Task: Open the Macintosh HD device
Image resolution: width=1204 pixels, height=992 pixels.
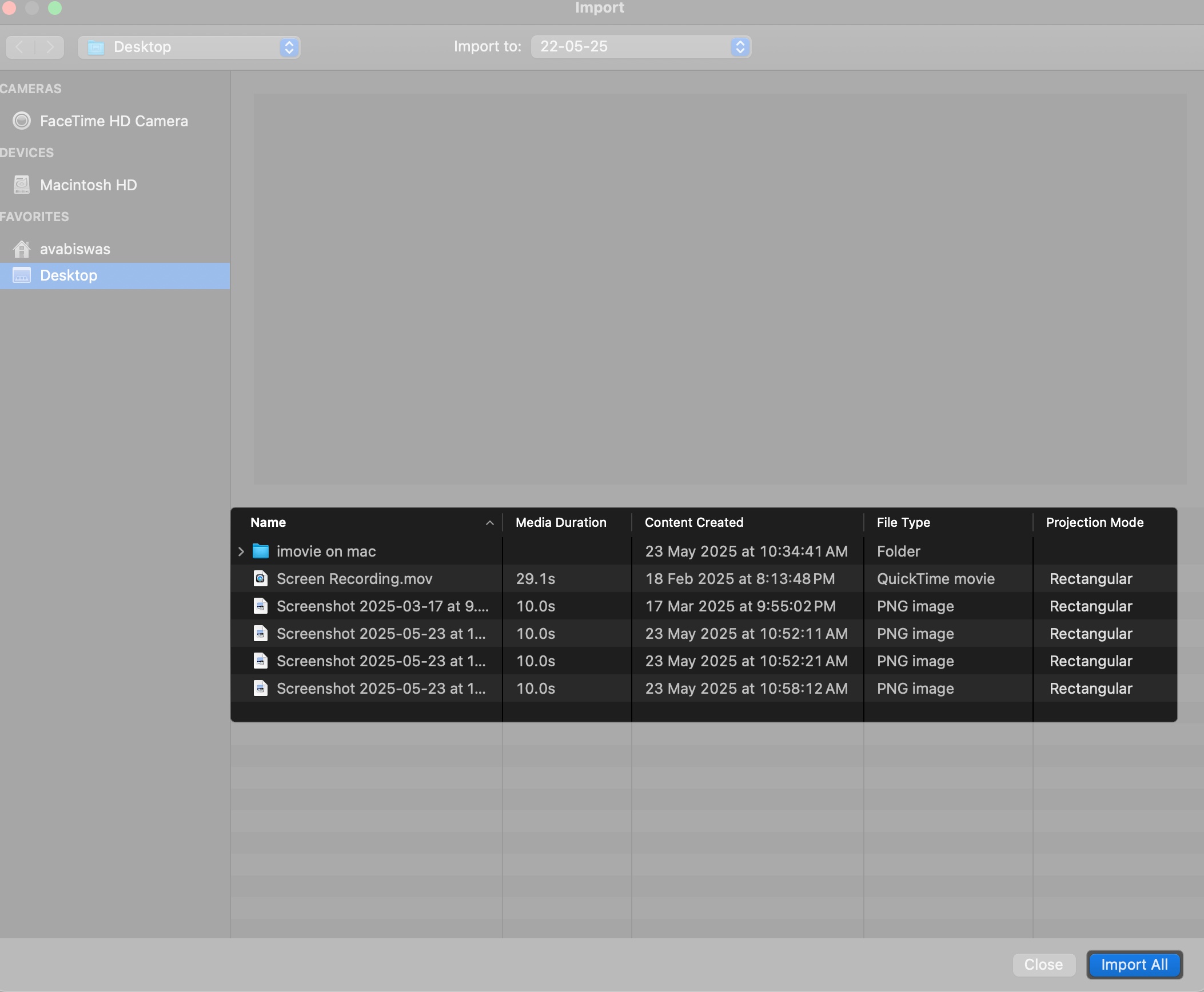Action: pyautogui.click(x=88, y=185)
